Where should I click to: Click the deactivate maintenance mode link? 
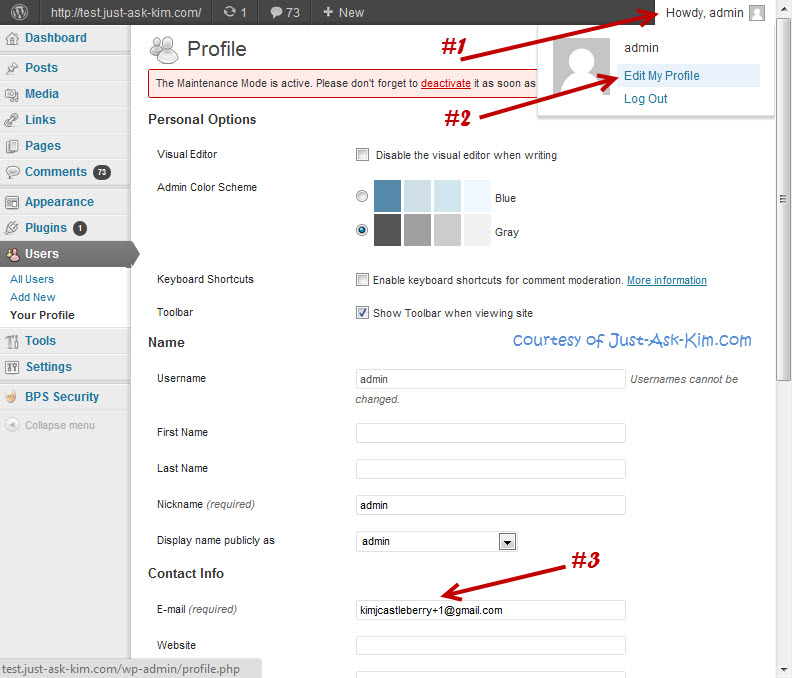[446, 83]
